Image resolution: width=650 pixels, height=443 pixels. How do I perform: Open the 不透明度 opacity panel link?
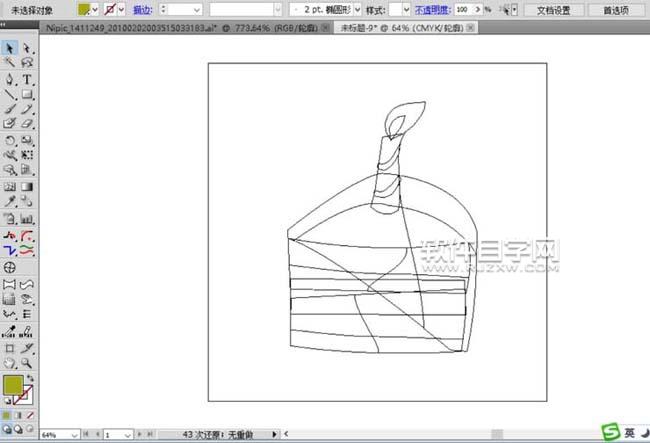(433, 10)
